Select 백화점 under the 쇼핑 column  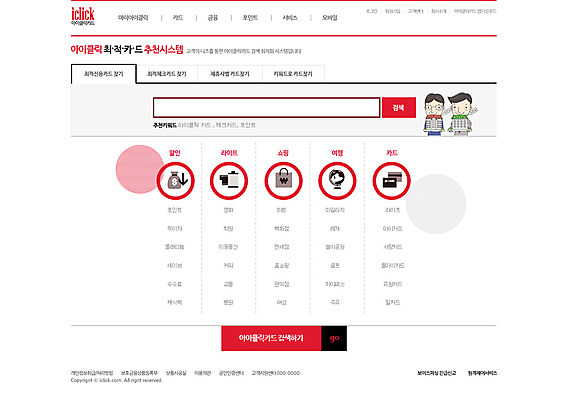coord(282,228)
